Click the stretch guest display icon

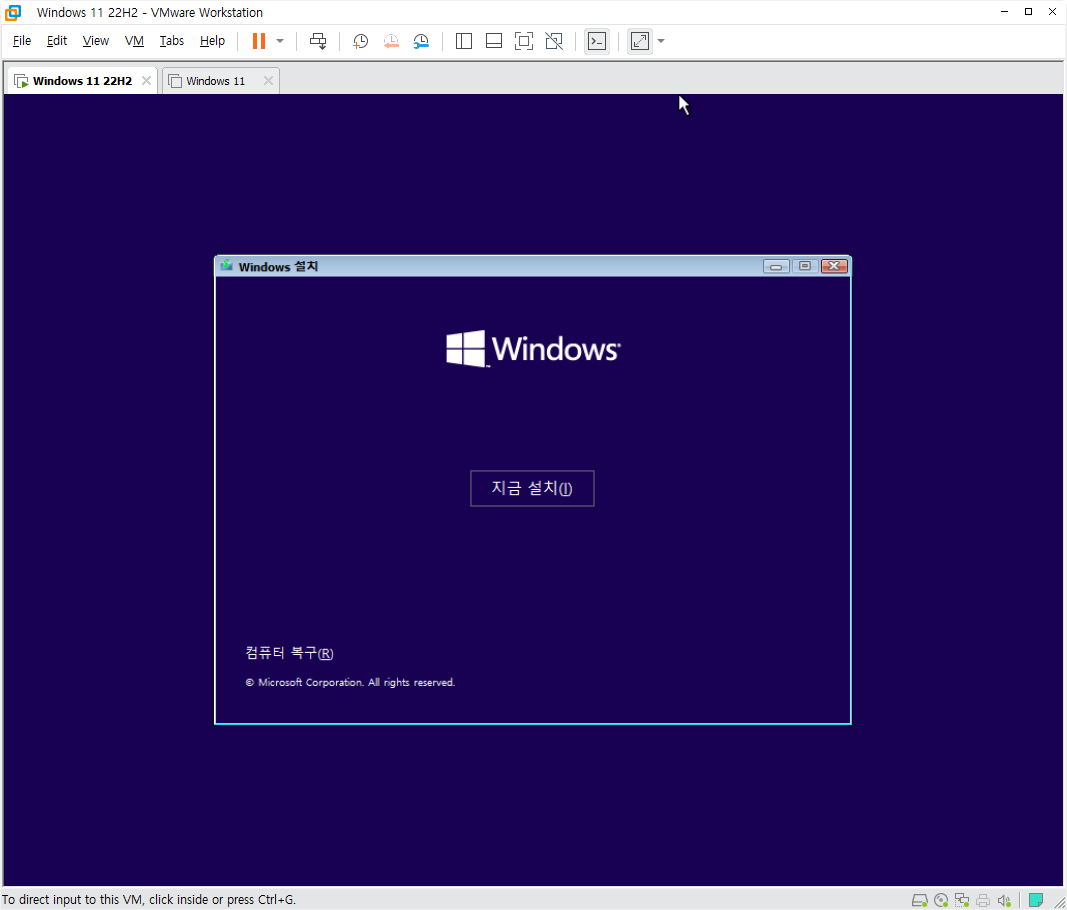640,41
